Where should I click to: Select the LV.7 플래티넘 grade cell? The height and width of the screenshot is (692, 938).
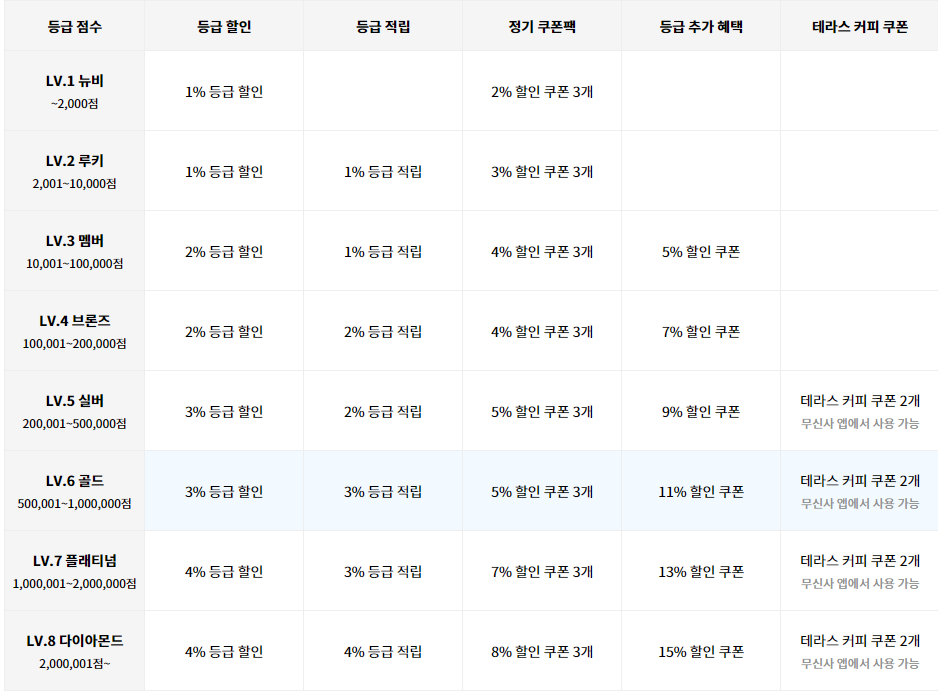(x=74, y=571)
